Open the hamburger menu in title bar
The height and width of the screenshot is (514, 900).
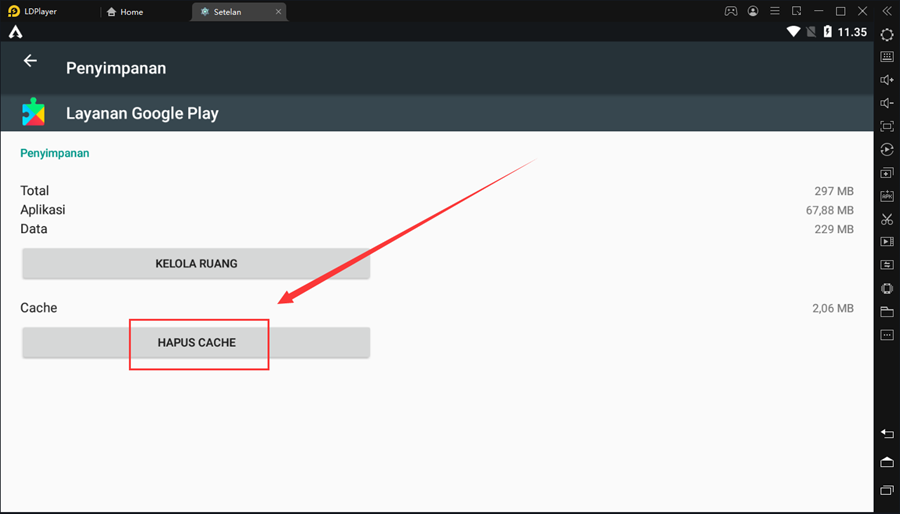pyautogui.click(x=774, y=12)
